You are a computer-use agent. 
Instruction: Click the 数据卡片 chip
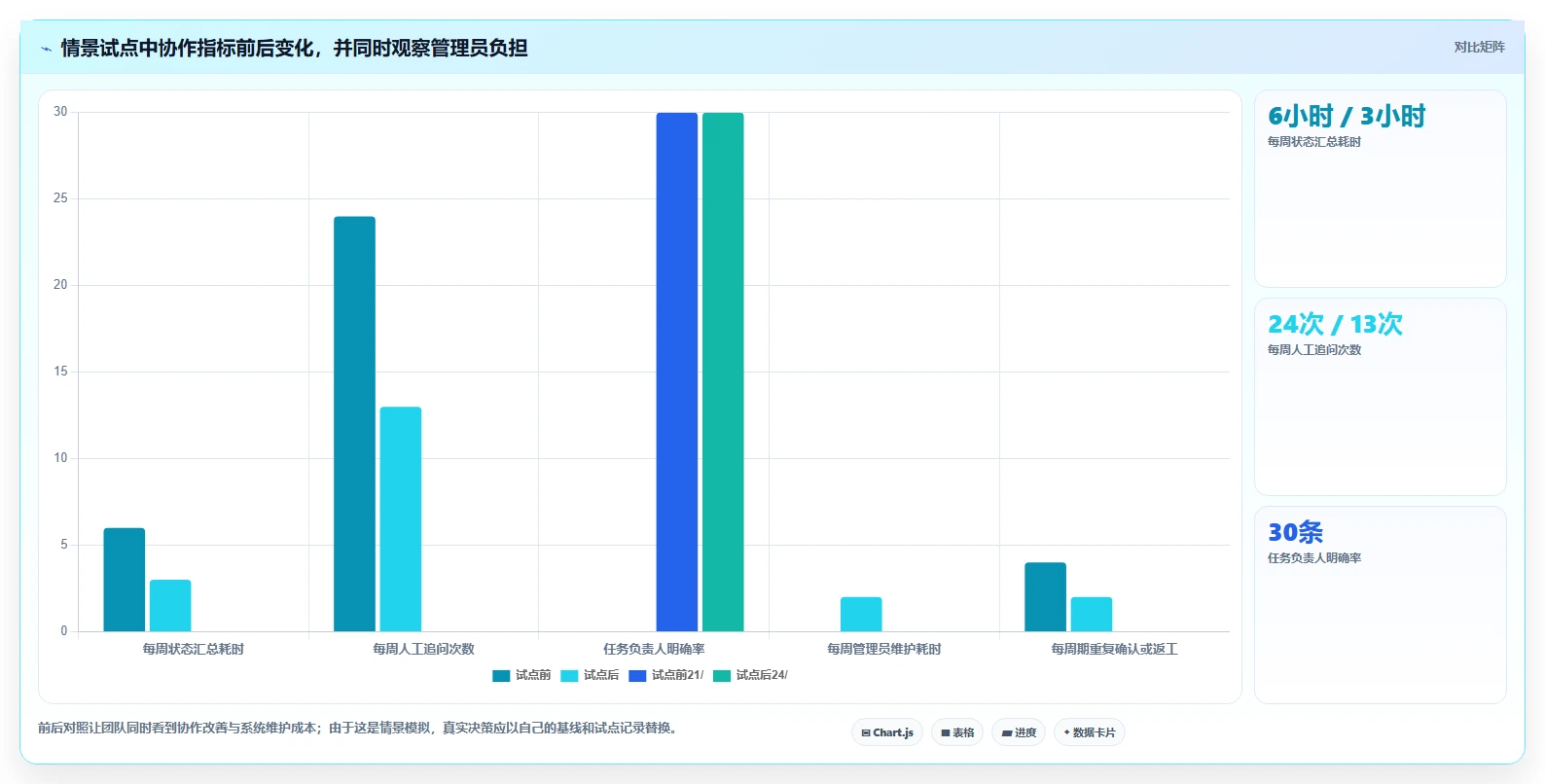(1090, 732)
